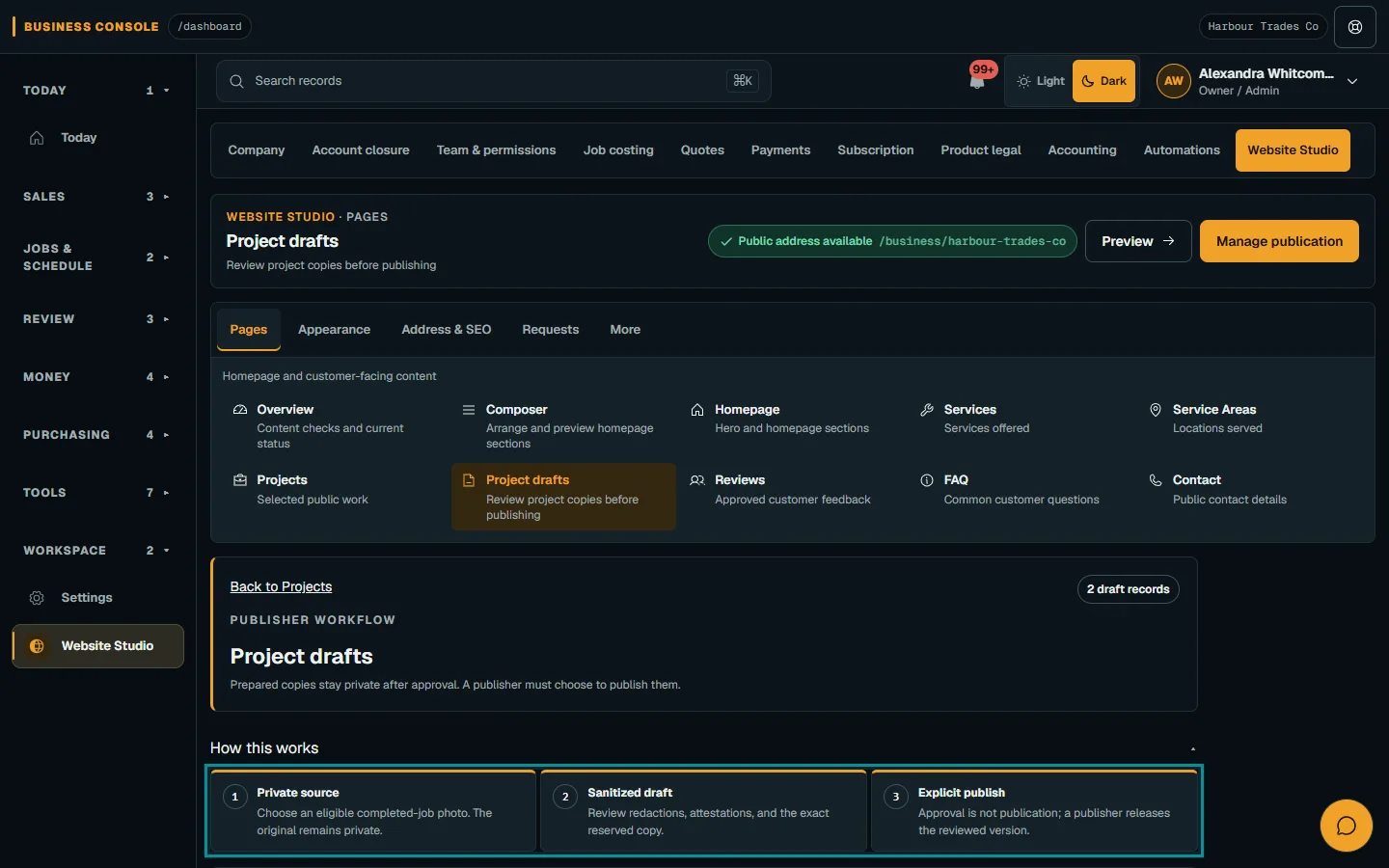Click the Settings gear icon in sidebar
This screenshot has width=1389, height=868.
37,598
